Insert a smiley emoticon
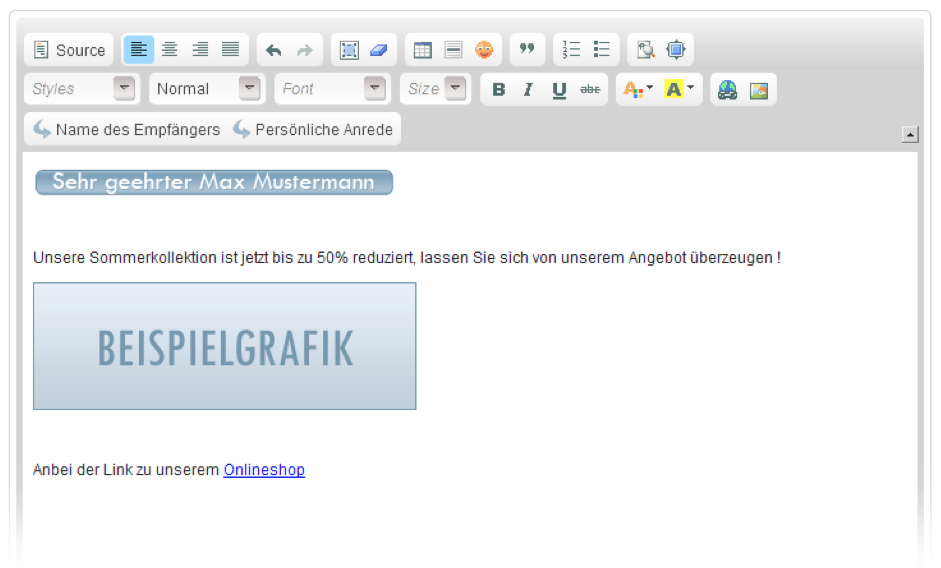 (x=484, y=50)
